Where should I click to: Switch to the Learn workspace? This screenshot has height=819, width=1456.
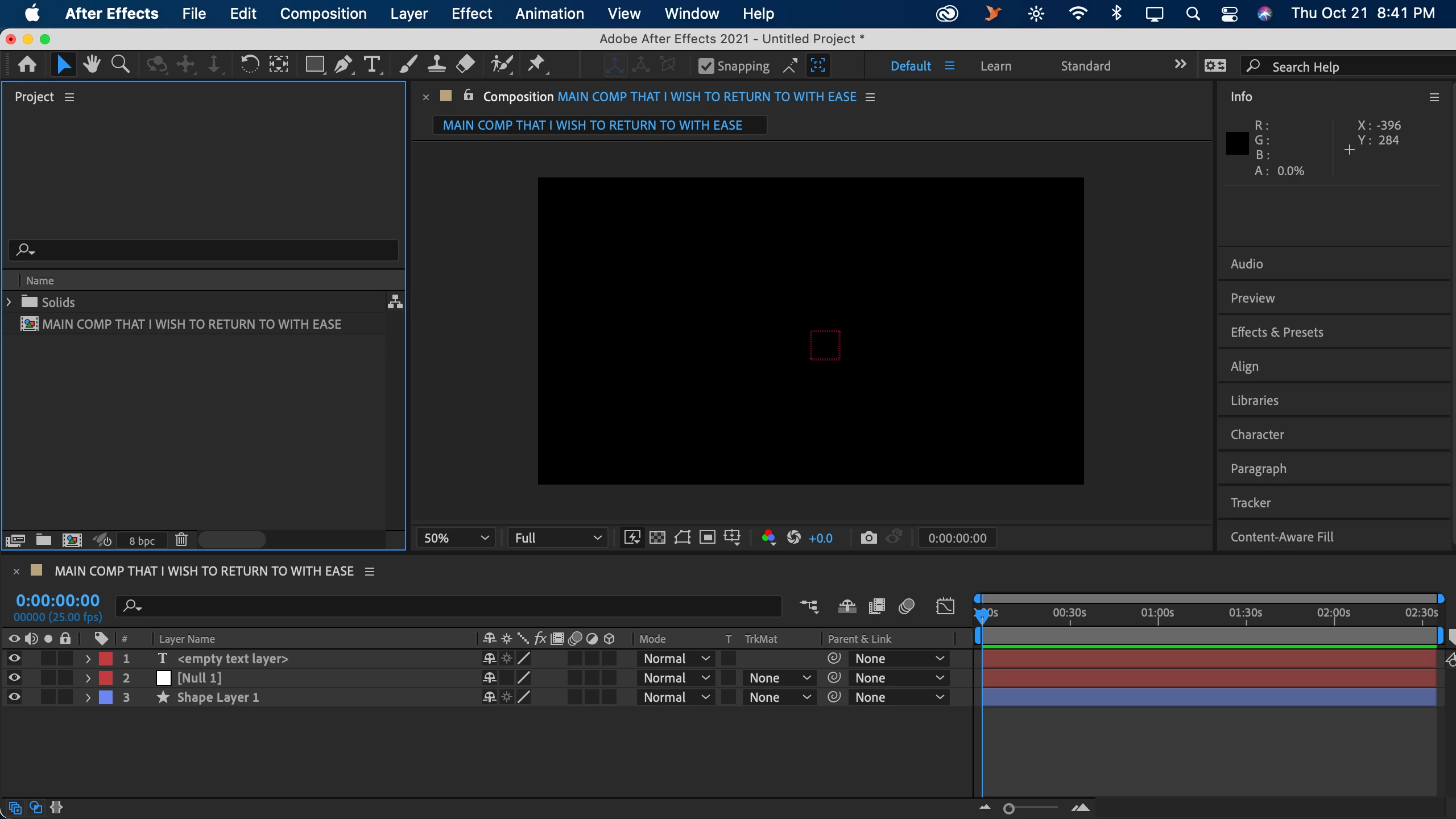[996, 66]
